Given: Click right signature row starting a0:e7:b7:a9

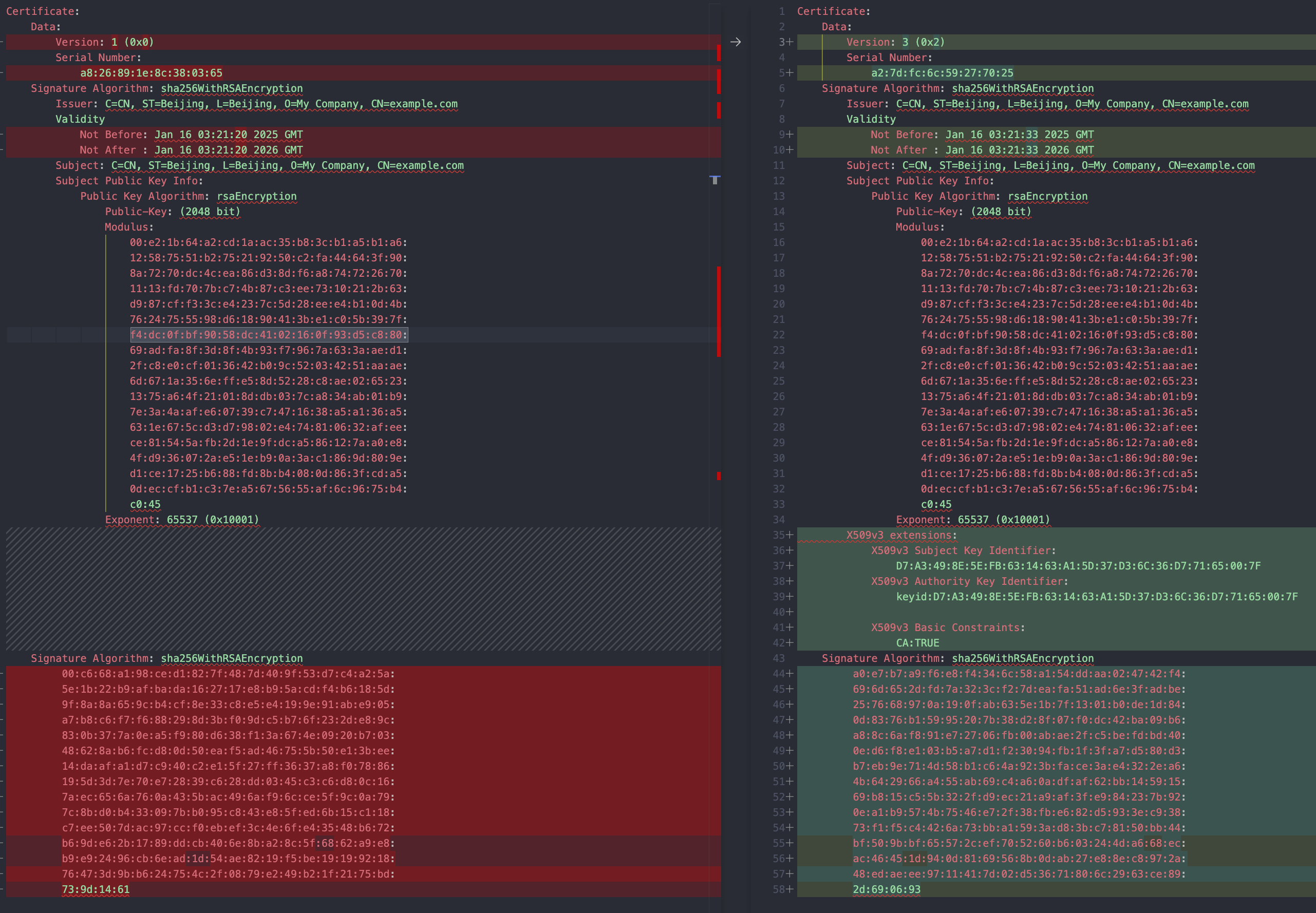Looking at the screenshot, I should pos(1020,674).
